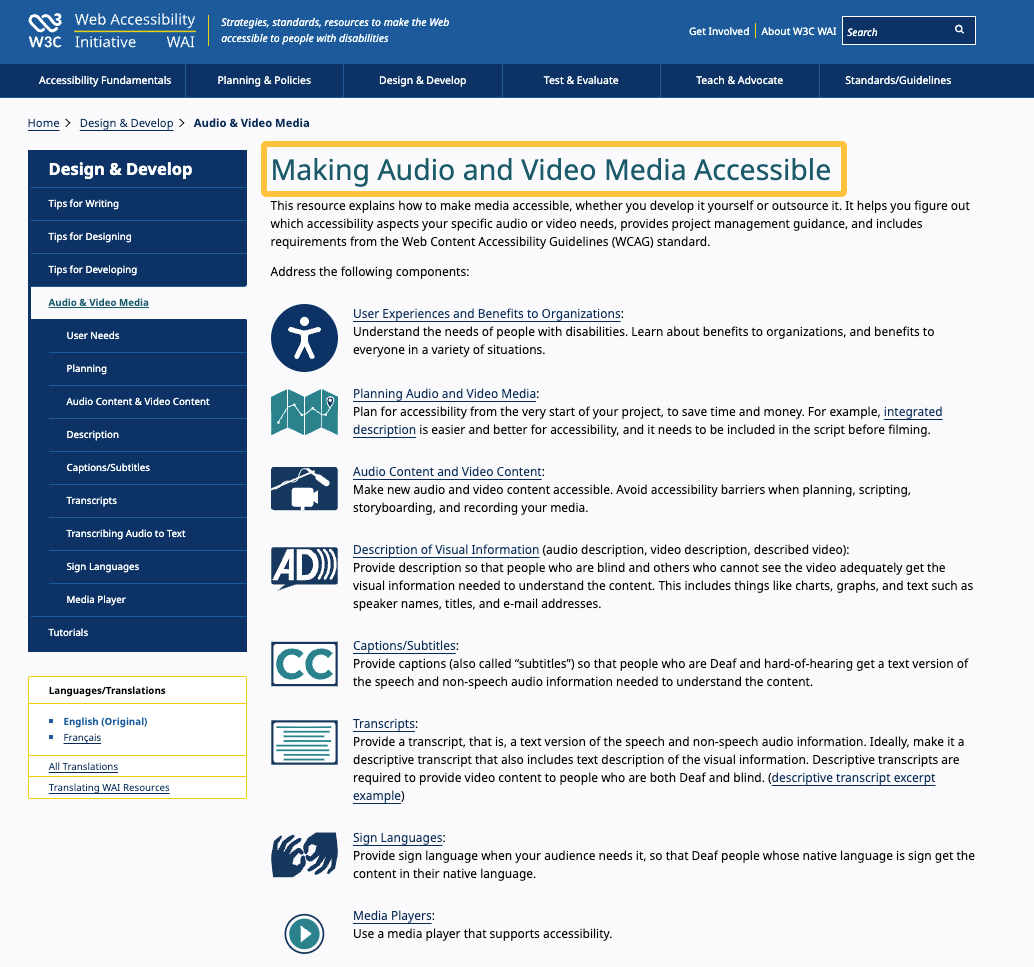The image size is (1034, 967).
Task: Open Accessibility Fundamentals menu
Action: tap(105, 80)
